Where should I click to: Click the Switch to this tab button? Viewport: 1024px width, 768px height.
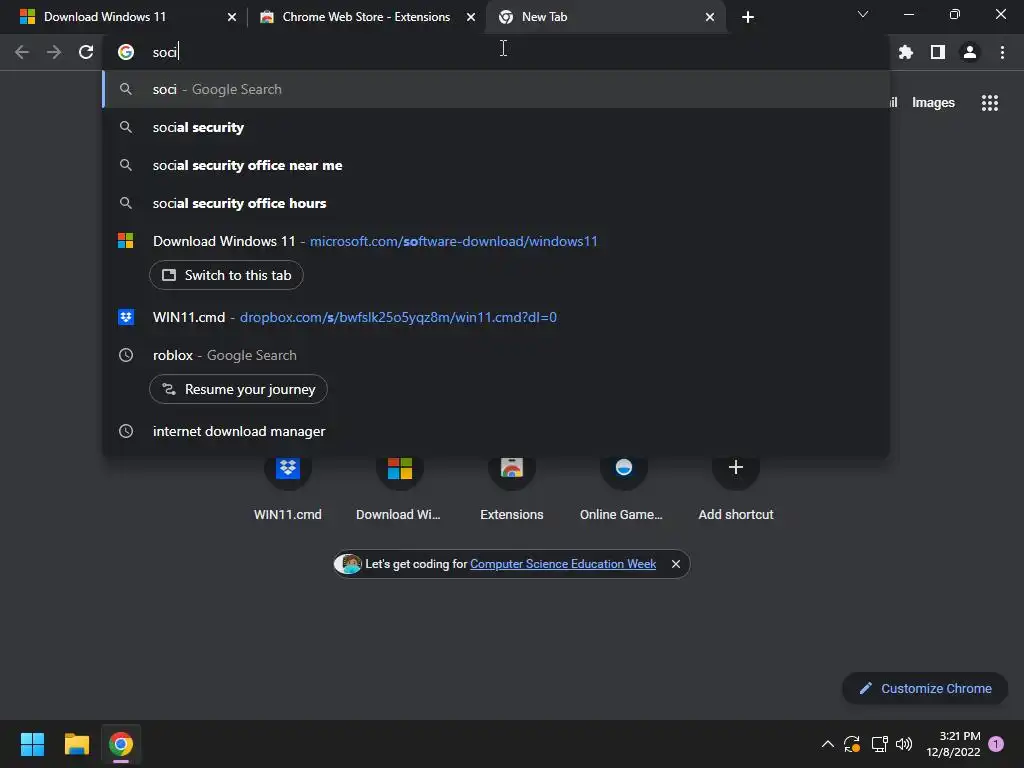(226, 275)
